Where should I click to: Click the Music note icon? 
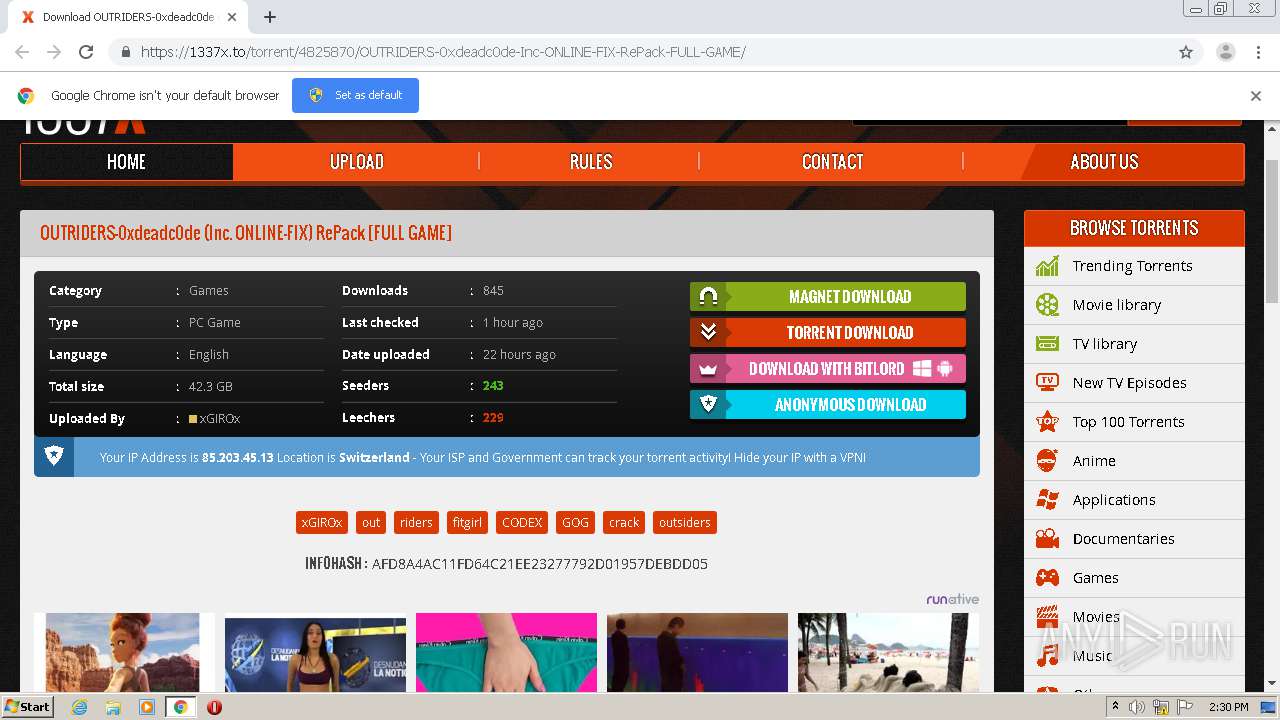click(x=1047, y=655)
